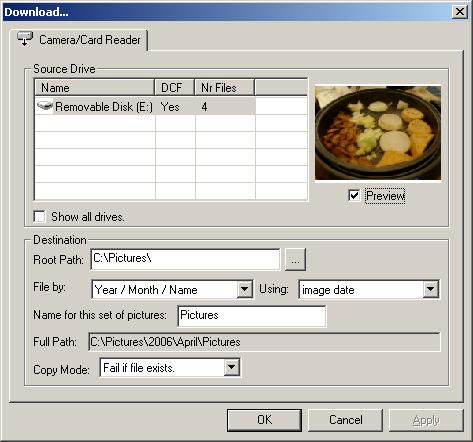
Task: Click the browse button next to Root Path
Action: coord(295,259)
